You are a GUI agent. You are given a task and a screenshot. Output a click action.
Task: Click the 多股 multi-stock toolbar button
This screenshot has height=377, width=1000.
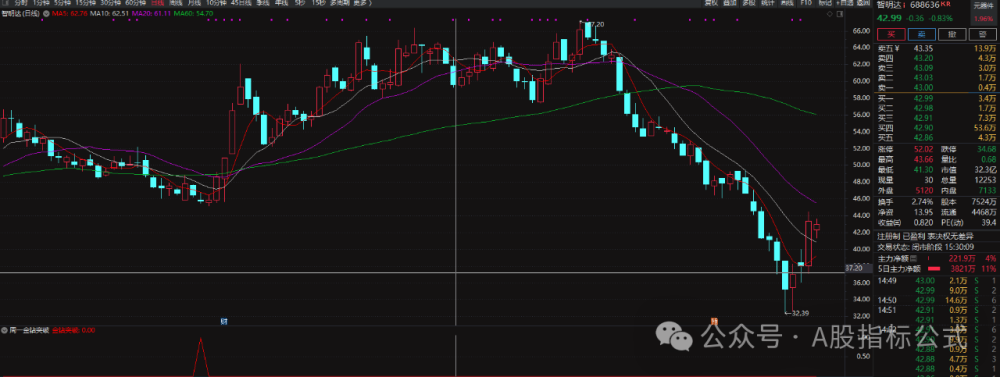[x=749, y=3]
